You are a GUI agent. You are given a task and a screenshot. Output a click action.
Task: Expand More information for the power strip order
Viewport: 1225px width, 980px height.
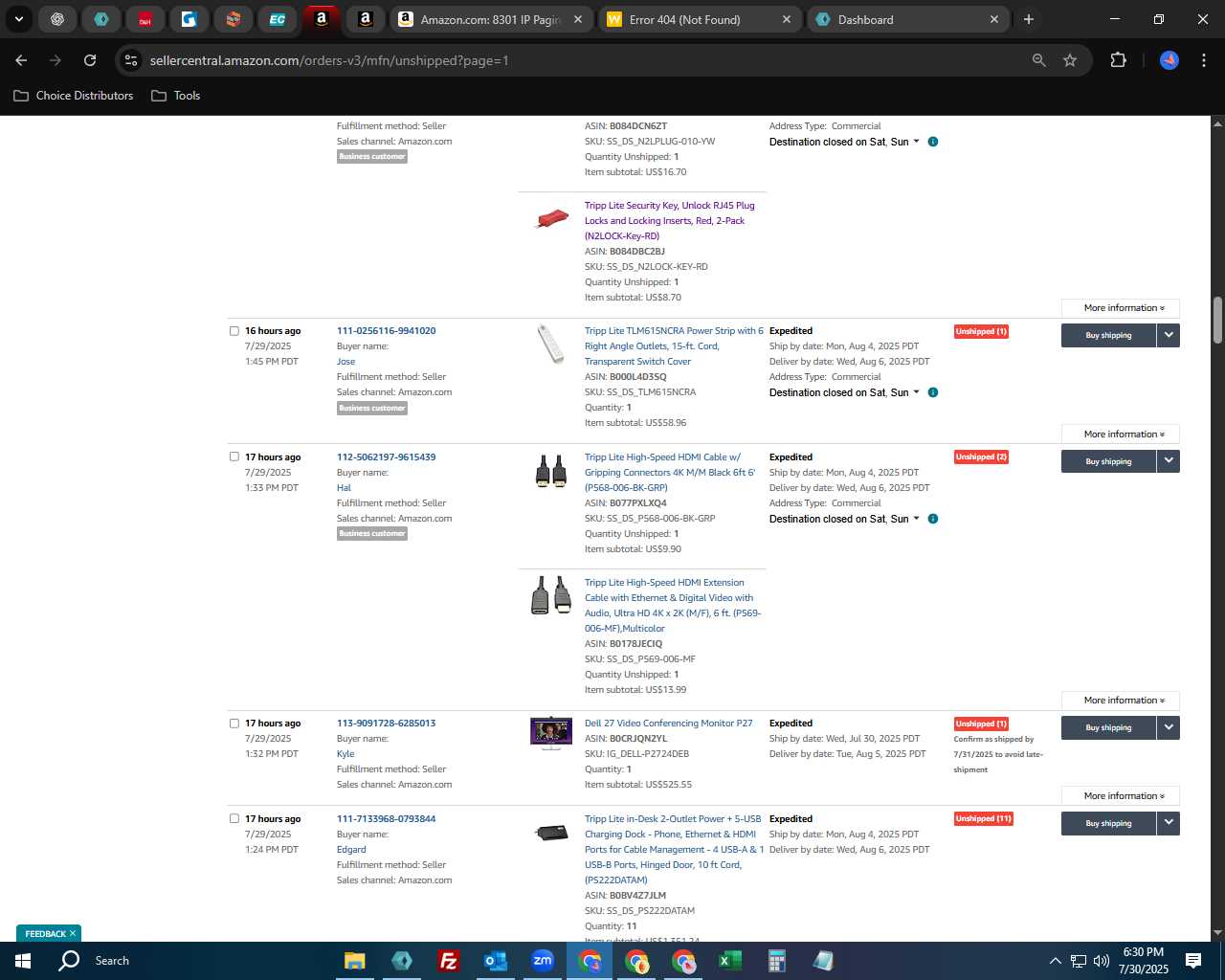click(x=1121, y=434)
